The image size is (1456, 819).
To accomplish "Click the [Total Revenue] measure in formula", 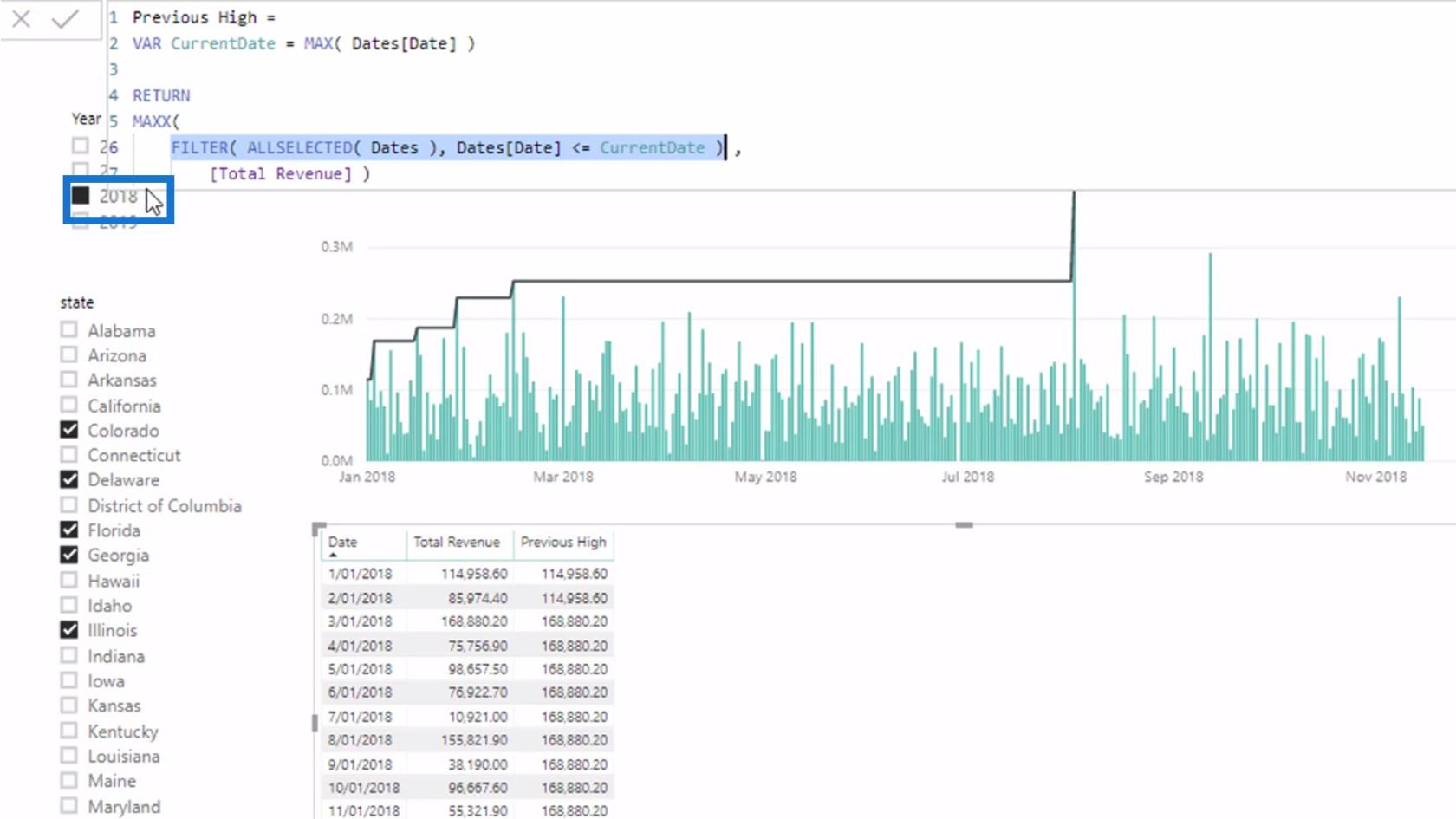I will point(281,173).
